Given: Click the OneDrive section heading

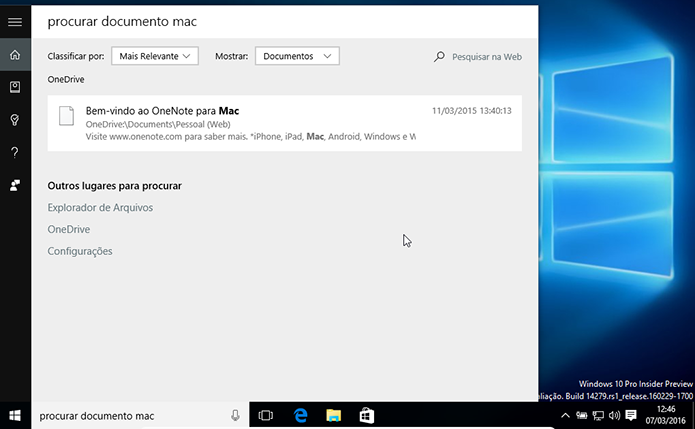Looking at the screenshot, I should click(x=66, y=79).
